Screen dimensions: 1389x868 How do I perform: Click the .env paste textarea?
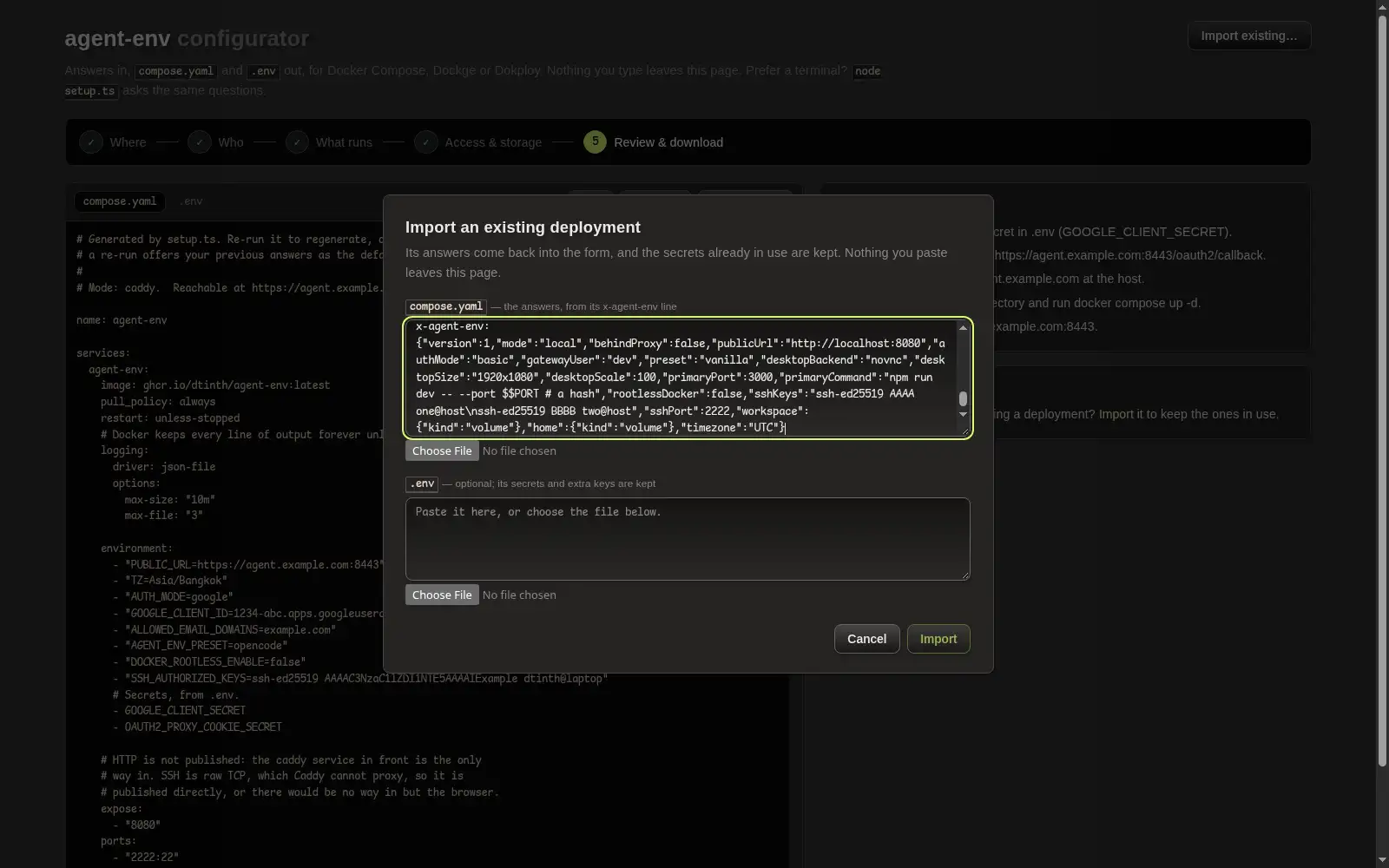click(688, 539)
